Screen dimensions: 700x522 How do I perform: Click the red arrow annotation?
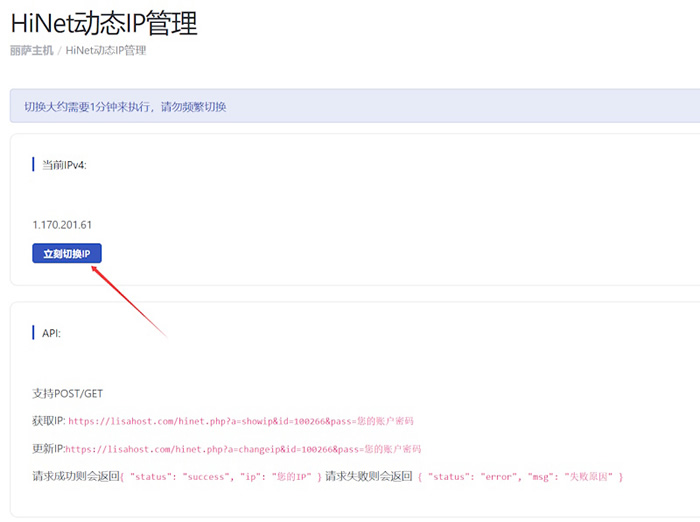click(128, 301)
